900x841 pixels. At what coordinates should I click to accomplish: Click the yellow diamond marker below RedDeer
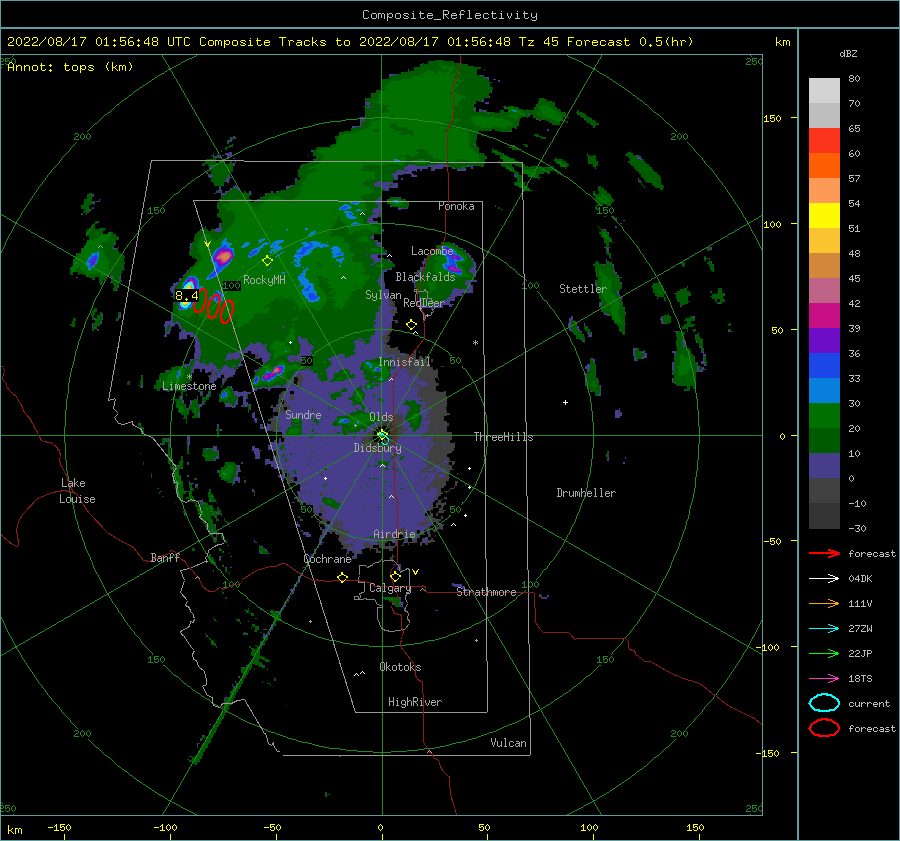[x=412, y=325]
